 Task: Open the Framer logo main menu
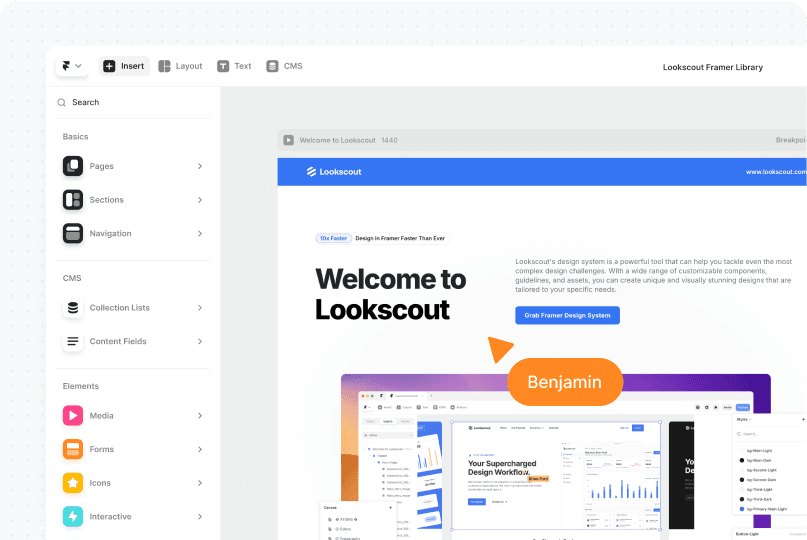pyautogui.click(x=72, y=66)
